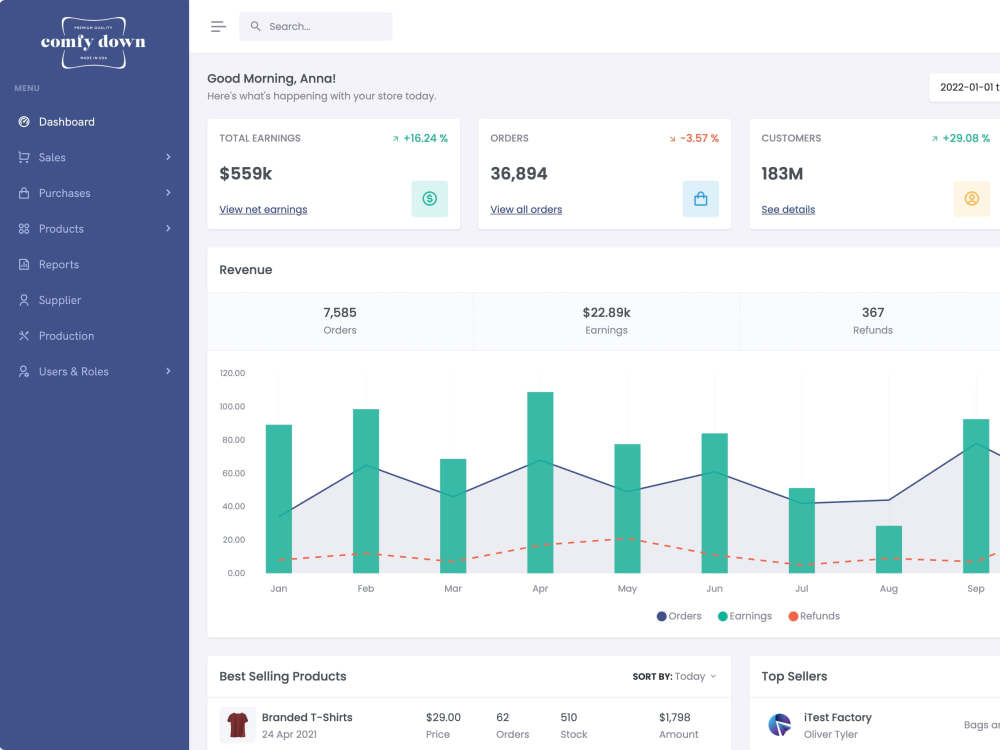This screenshot has height=750, width=1000.
Task: Click the $1,798 Amount cell
Action: [x=675, y=717]
